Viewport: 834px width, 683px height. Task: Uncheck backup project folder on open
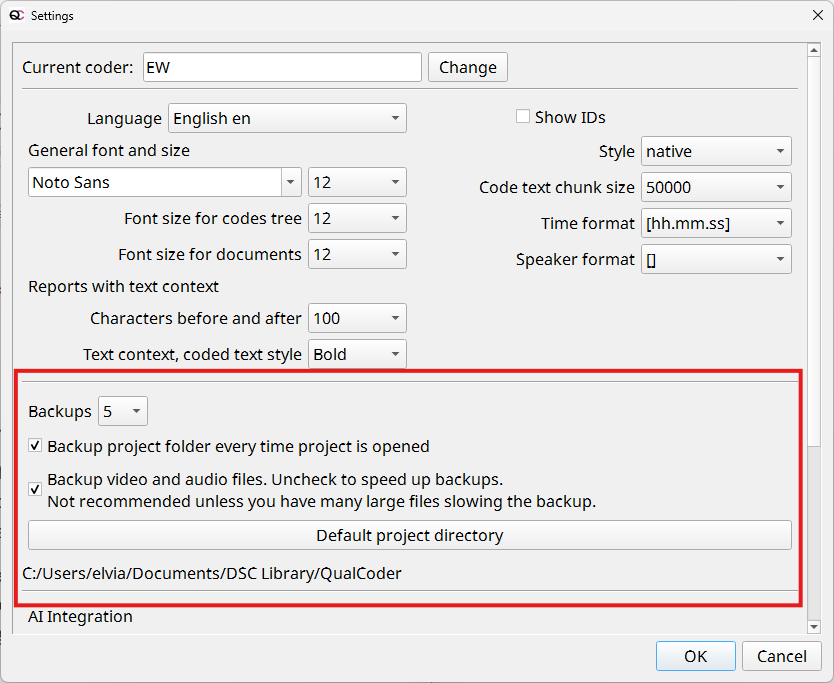pos(36,446)
